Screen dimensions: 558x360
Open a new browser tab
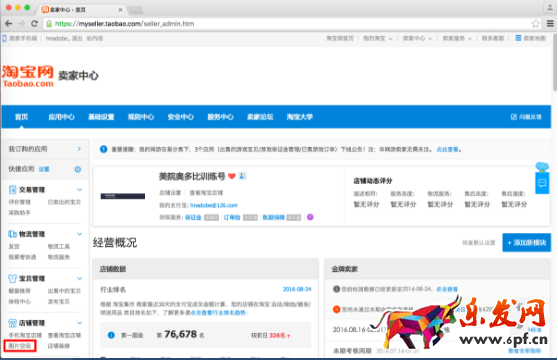pos(136,10)
